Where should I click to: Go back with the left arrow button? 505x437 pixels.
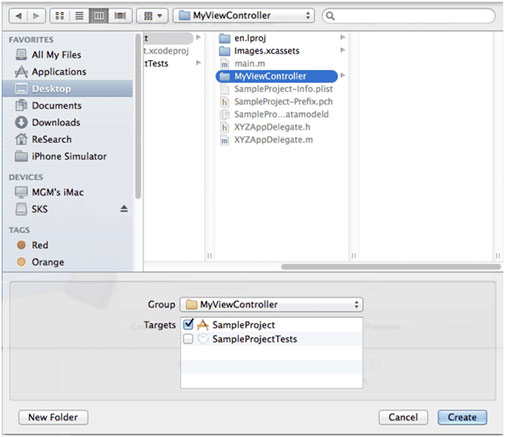tap(19, 16)
